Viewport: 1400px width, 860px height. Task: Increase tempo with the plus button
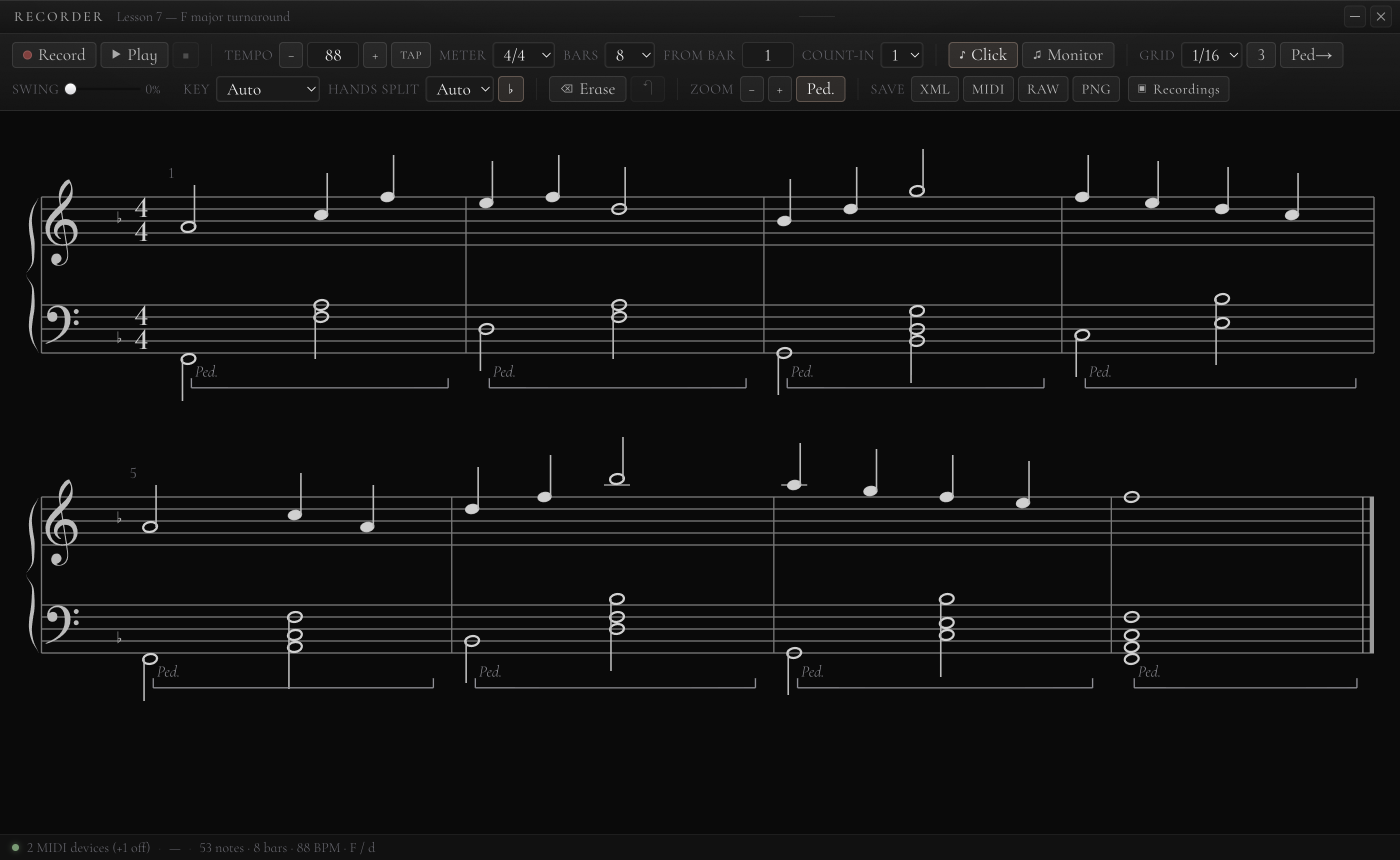coord(374,55)
